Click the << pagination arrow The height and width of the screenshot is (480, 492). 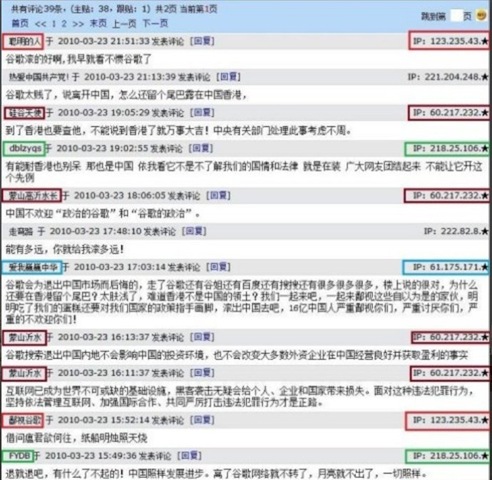[40, 24]
